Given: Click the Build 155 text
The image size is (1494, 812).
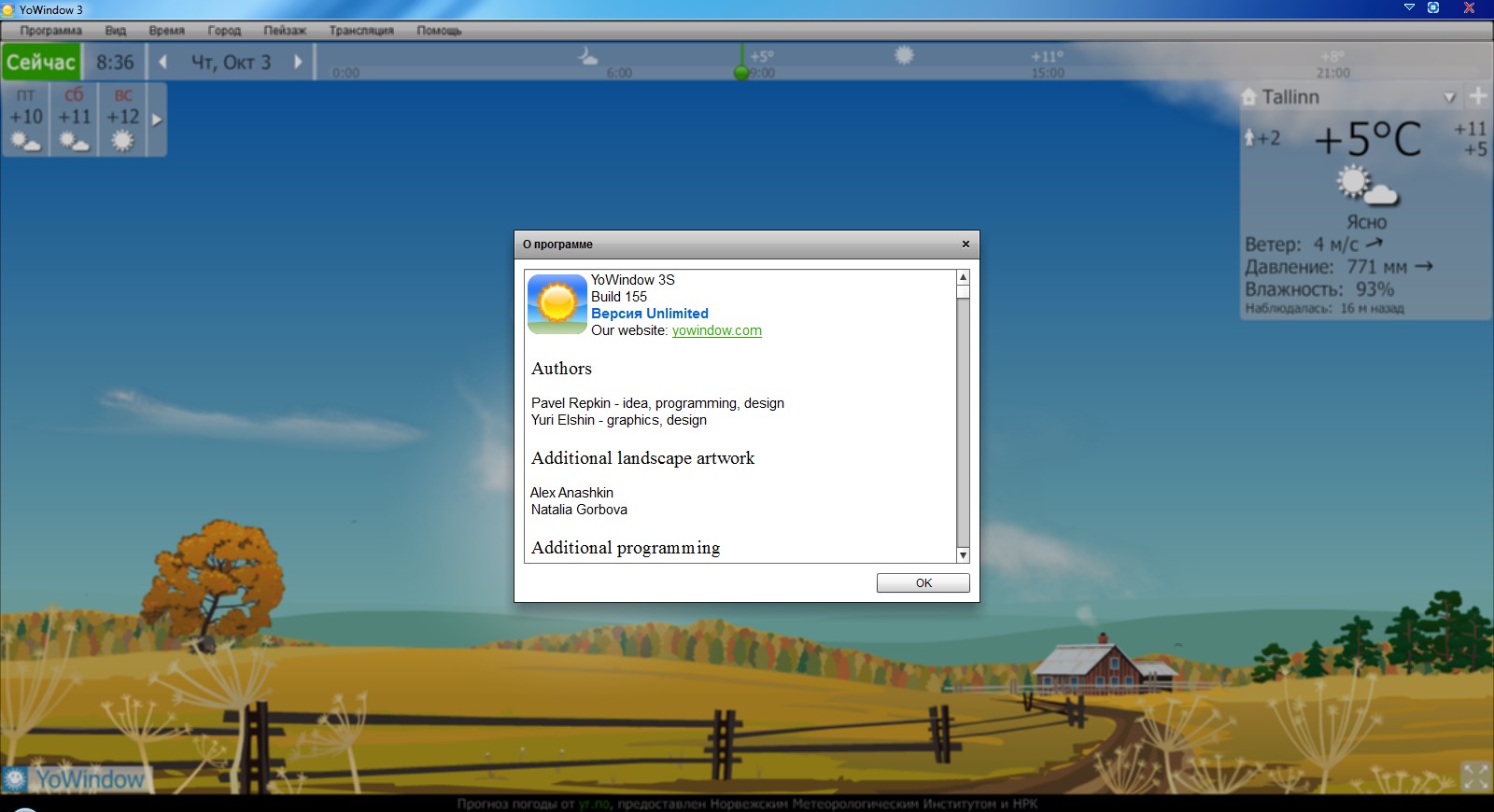Looking at the screenshot, I should click(619, 297).
